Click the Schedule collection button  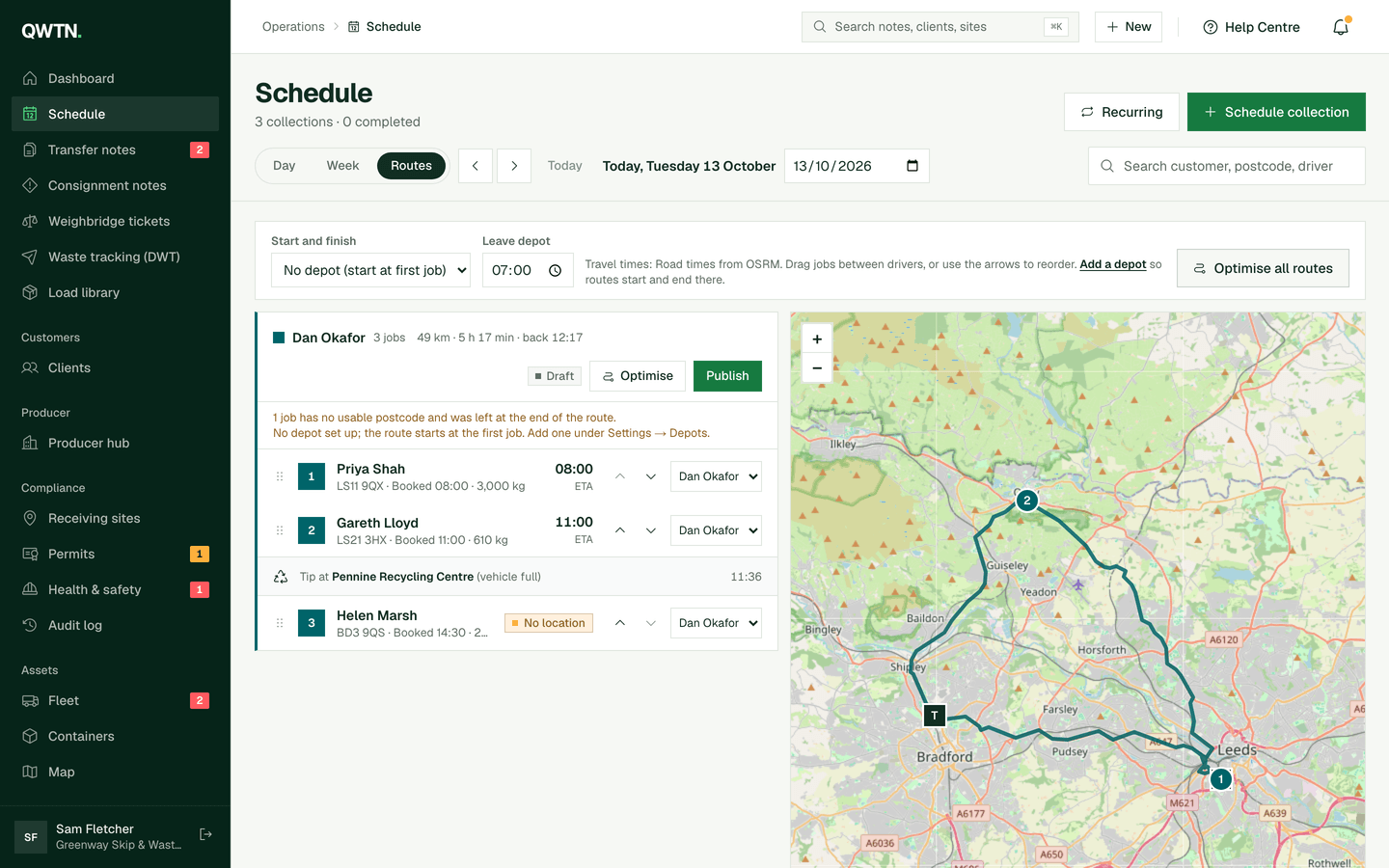(x=1276, y=112)
